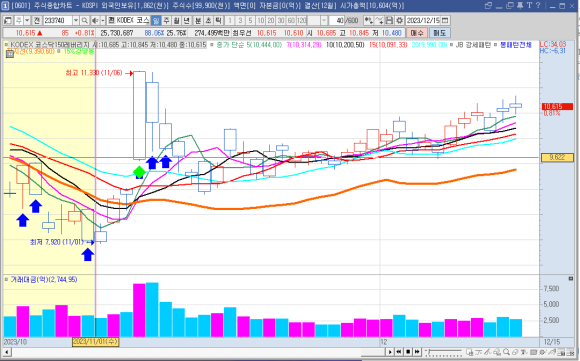
Task: Open the stock code 233740 dropdown
Action: tap(76, 20)
